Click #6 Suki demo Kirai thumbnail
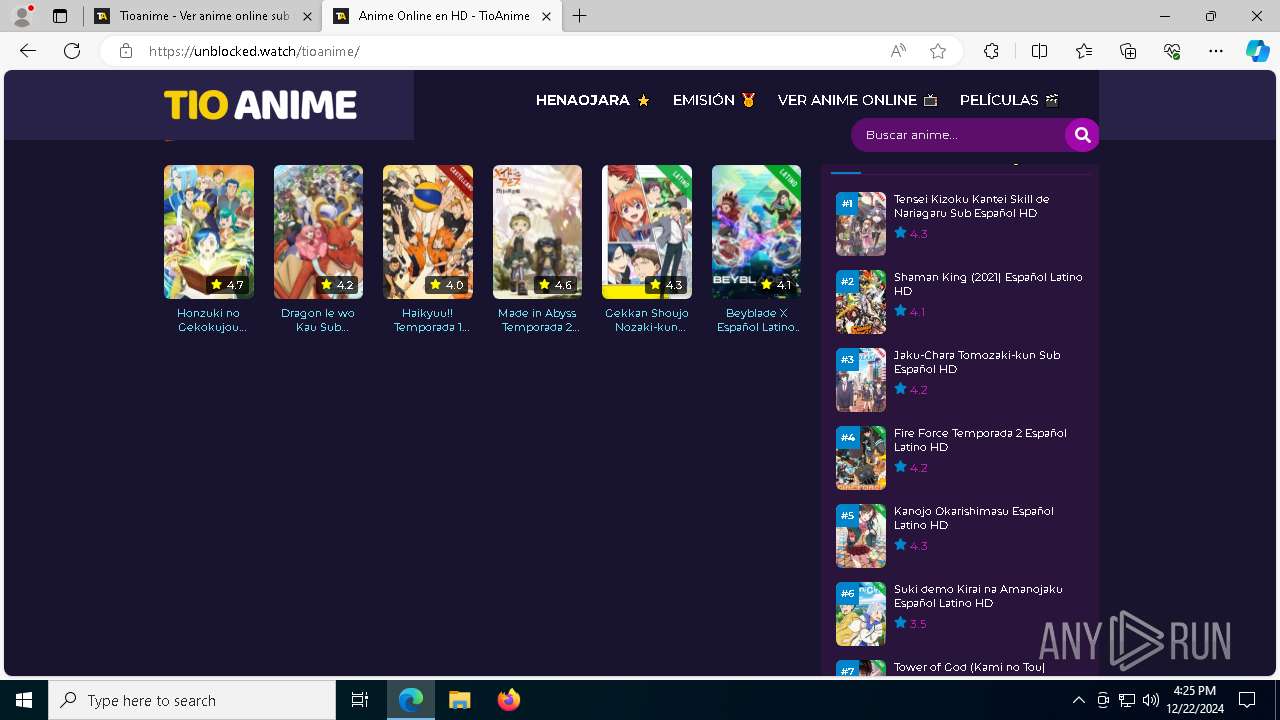The width and height of the screenshot is (1280, 720). [x=861, y=614]
